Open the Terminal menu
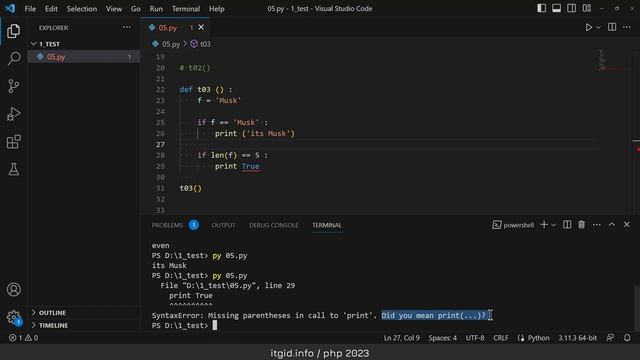Screen dimensions: 640x360 (186, 9)
